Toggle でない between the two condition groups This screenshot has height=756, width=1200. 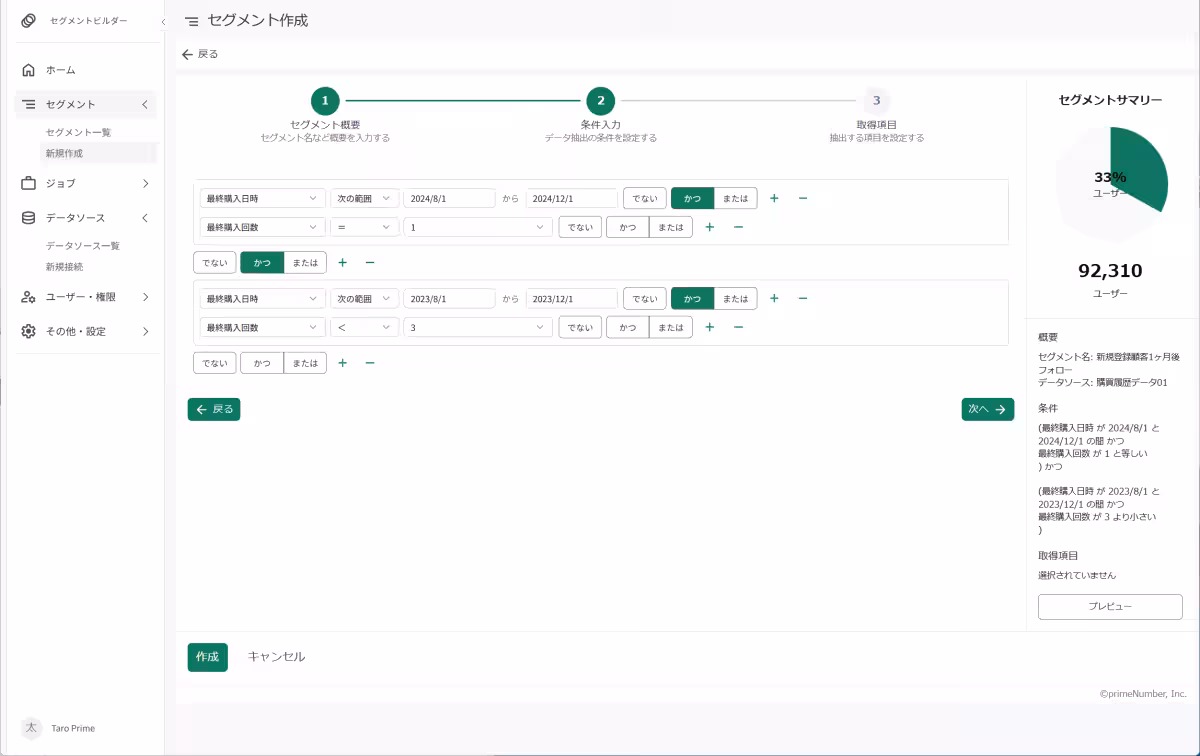(215, 263)
